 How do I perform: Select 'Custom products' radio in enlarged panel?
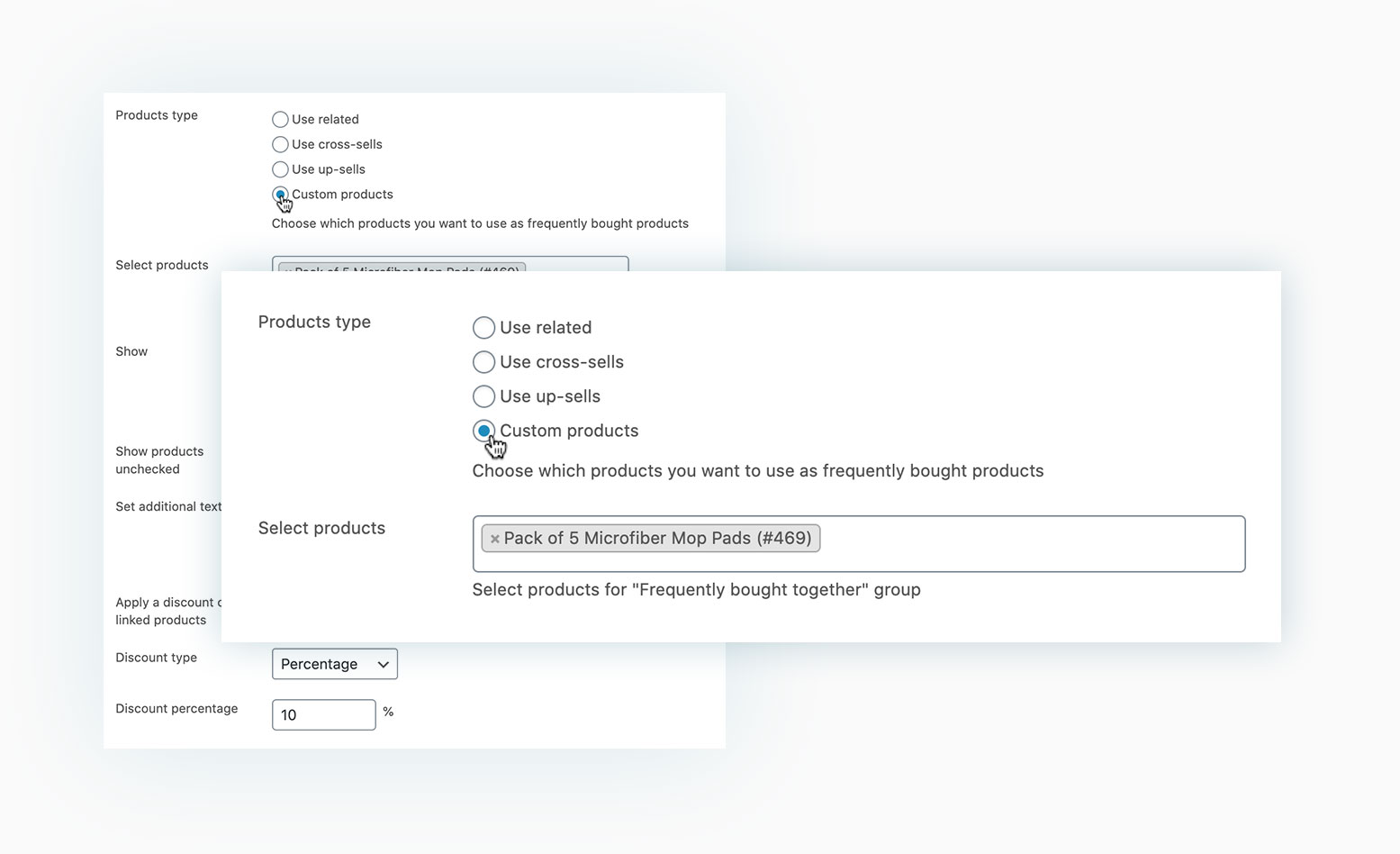click(x=483, y=431)
